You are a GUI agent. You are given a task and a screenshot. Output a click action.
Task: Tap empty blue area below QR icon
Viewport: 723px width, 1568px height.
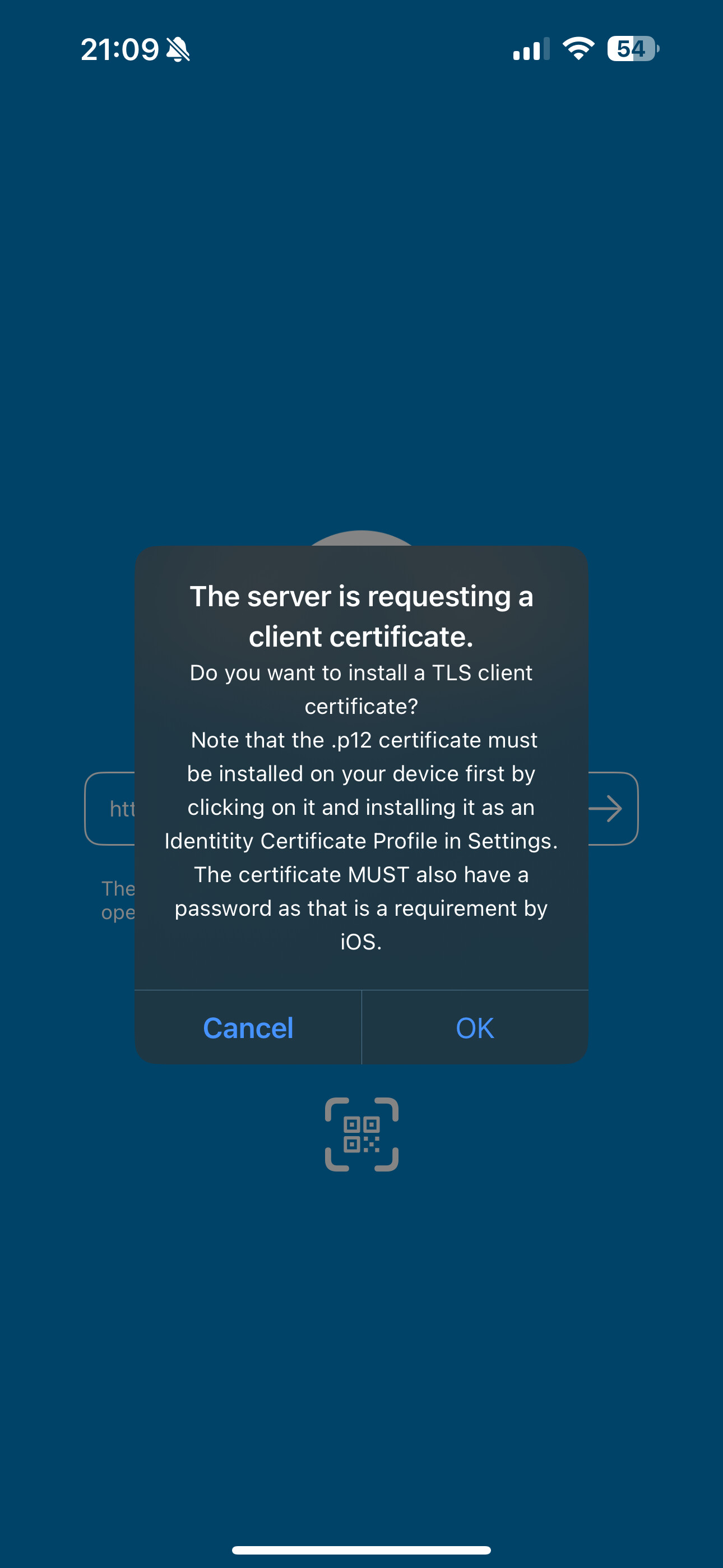361,1339
